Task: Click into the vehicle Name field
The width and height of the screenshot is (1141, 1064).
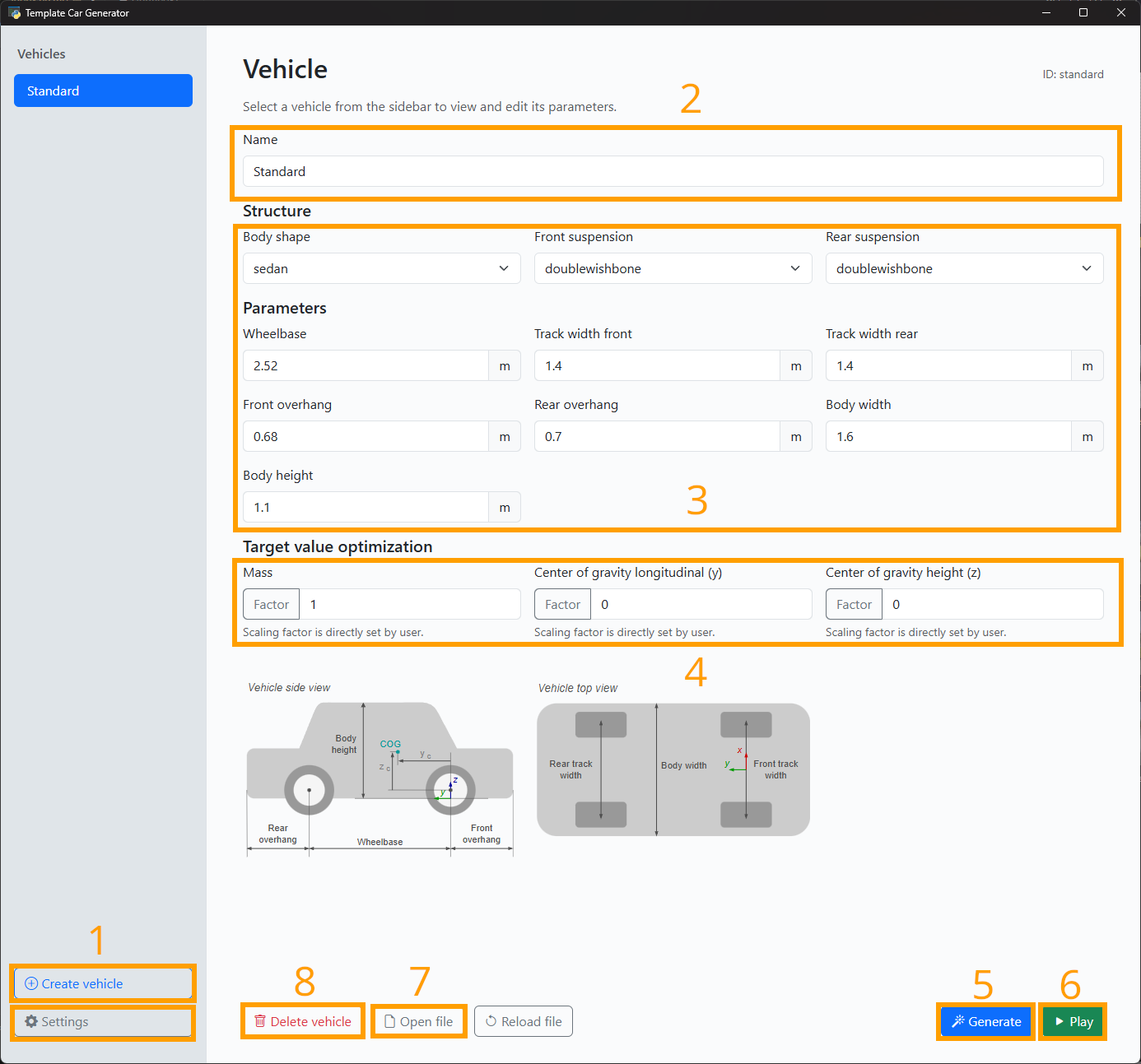Action: 673,171
